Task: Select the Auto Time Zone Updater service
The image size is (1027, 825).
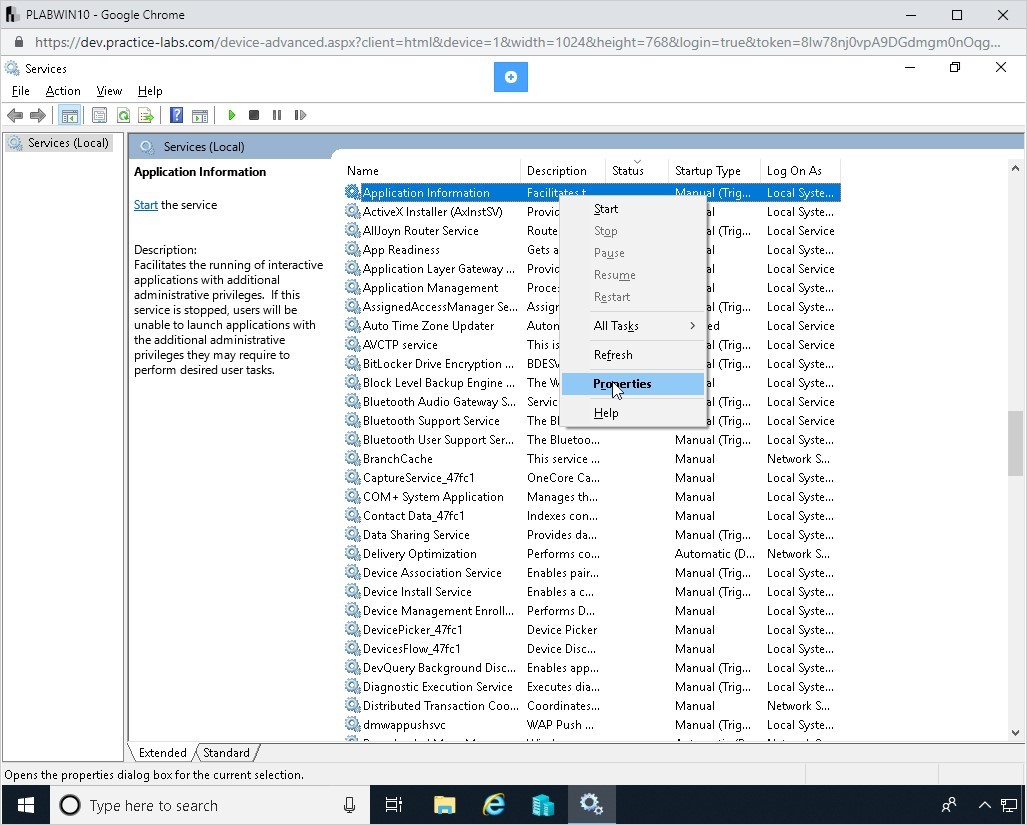Action: tap(591, 325)
